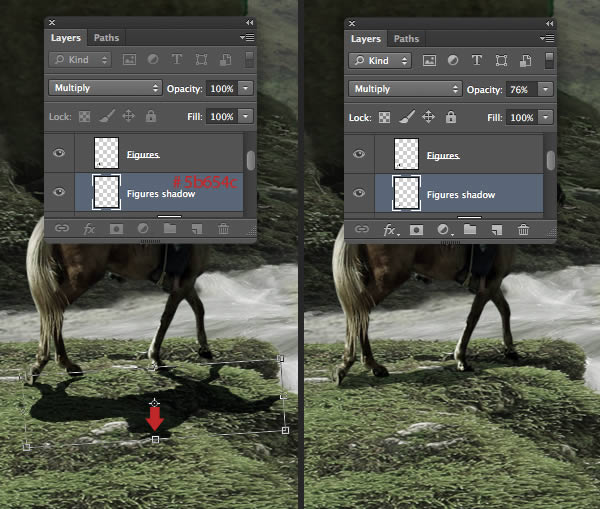Click pixel layer filter icon in left panel
The image size is (600, 509).
(129, 59)
